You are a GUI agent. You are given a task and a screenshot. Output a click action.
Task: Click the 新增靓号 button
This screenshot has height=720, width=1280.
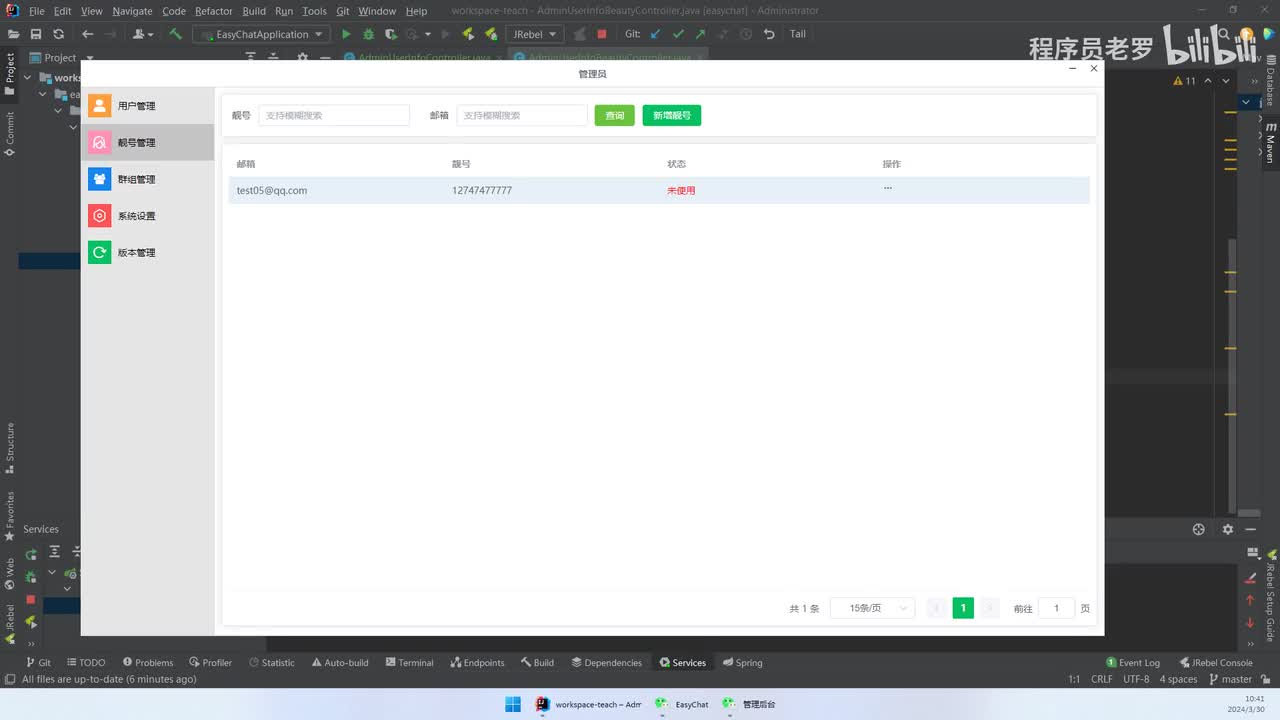[x=672, y=116]
